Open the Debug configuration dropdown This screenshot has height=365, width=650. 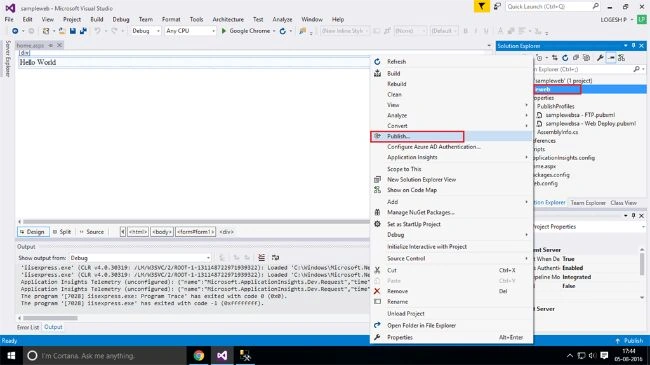[x=146, y=31]
